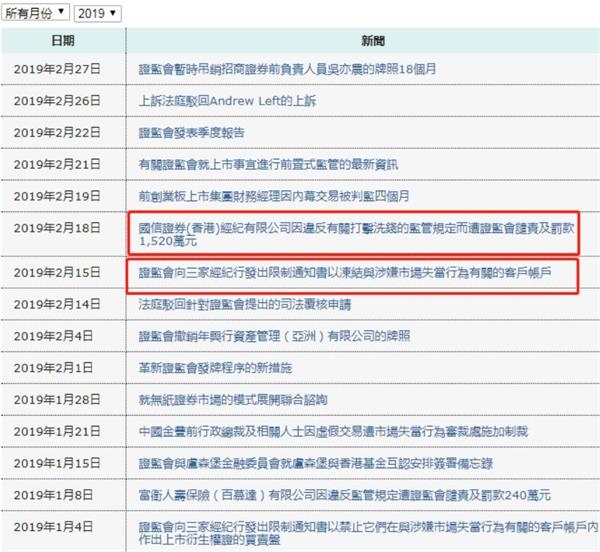
Task: Open the Andrew Left appeal dismissed news
Action: click(x=227, y=101)
